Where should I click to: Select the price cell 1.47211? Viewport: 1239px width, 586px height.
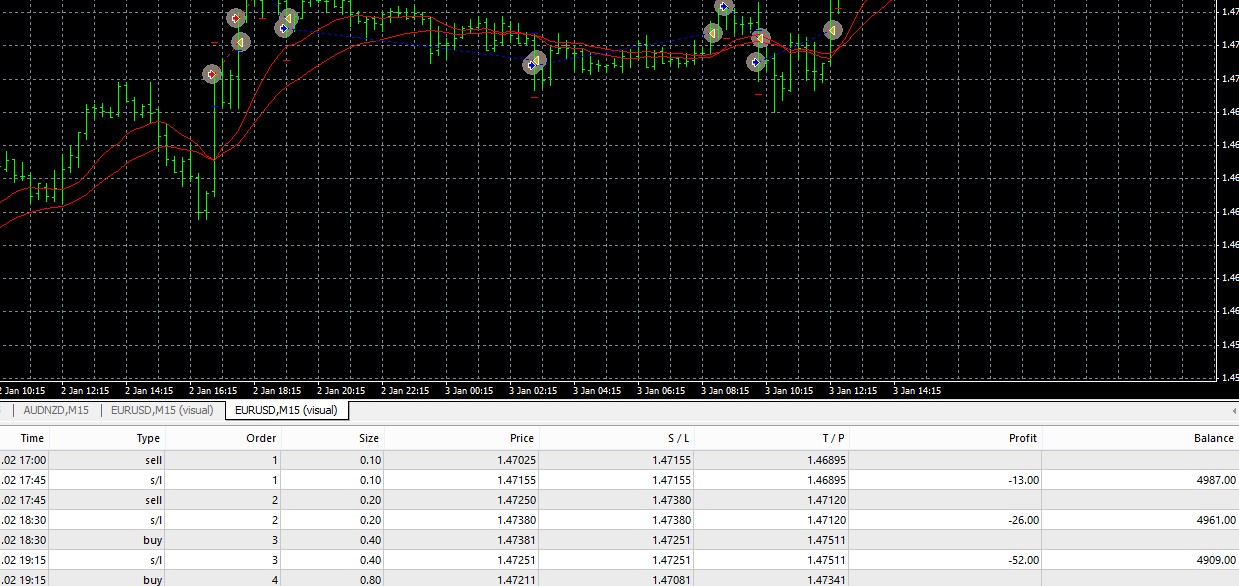pos(515,579)
